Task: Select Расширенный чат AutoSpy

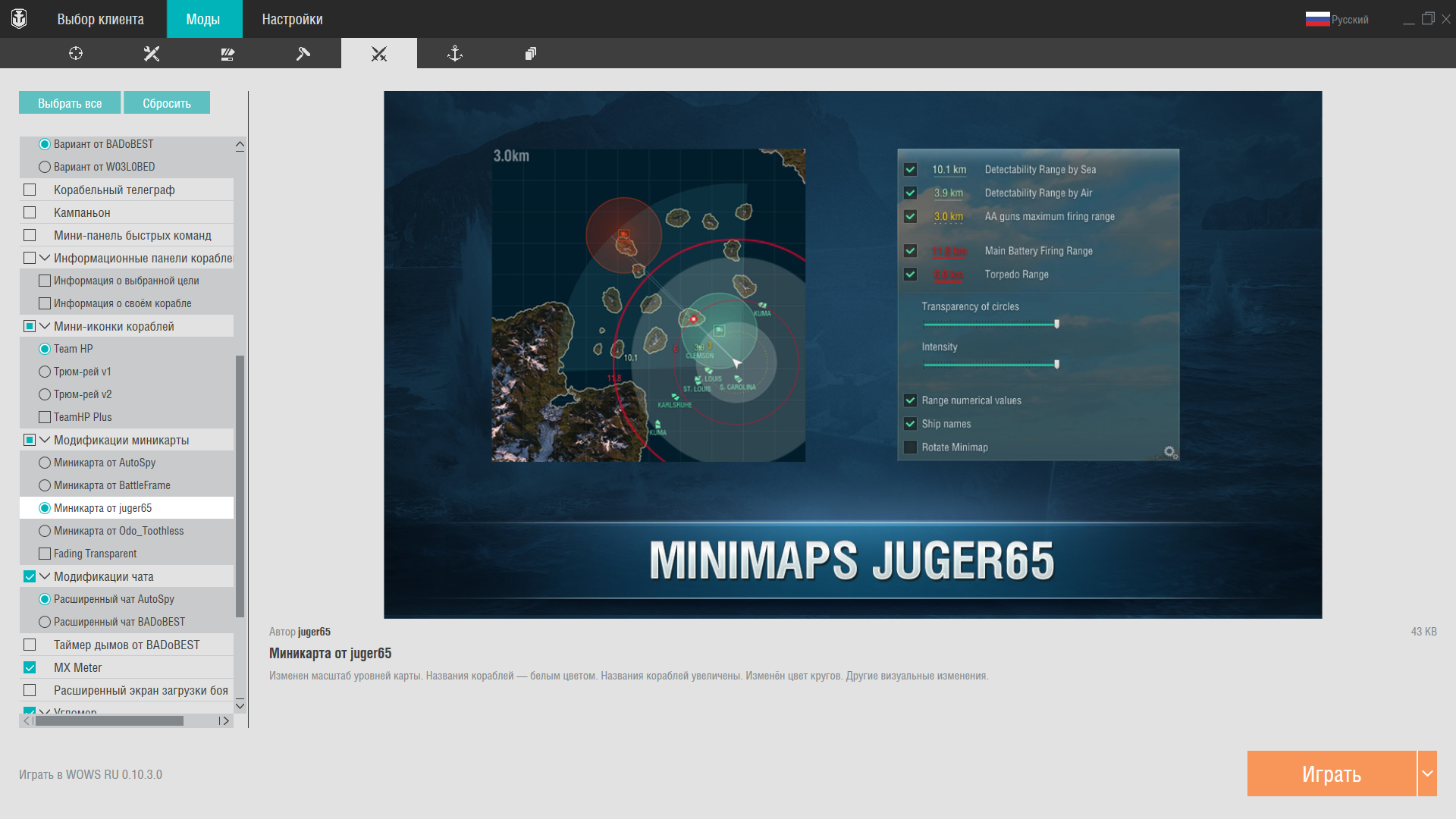Action: coord(45,599)
